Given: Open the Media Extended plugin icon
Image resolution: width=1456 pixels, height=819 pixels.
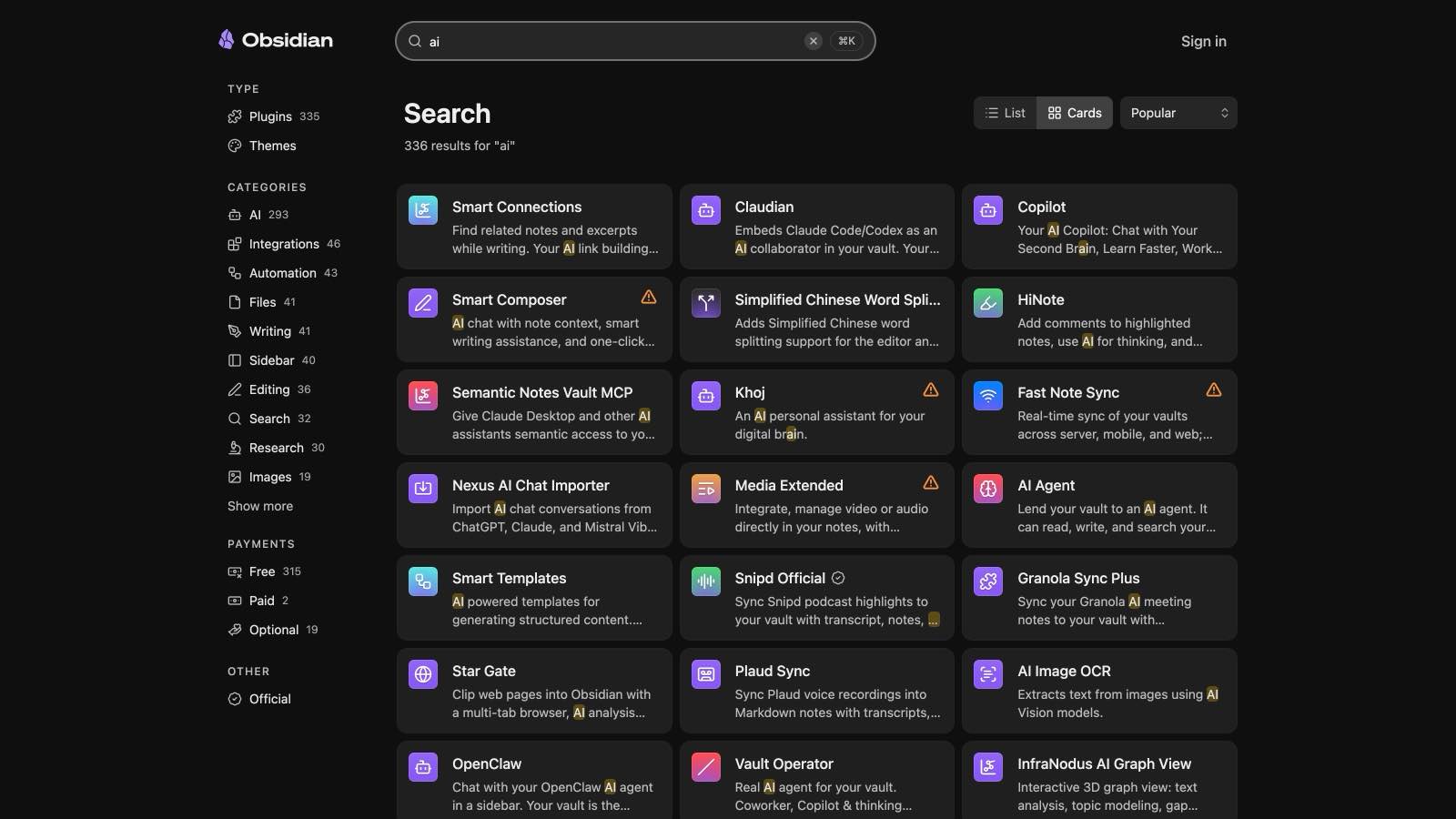Looking at the screenshot, I should tap(706, 489).
